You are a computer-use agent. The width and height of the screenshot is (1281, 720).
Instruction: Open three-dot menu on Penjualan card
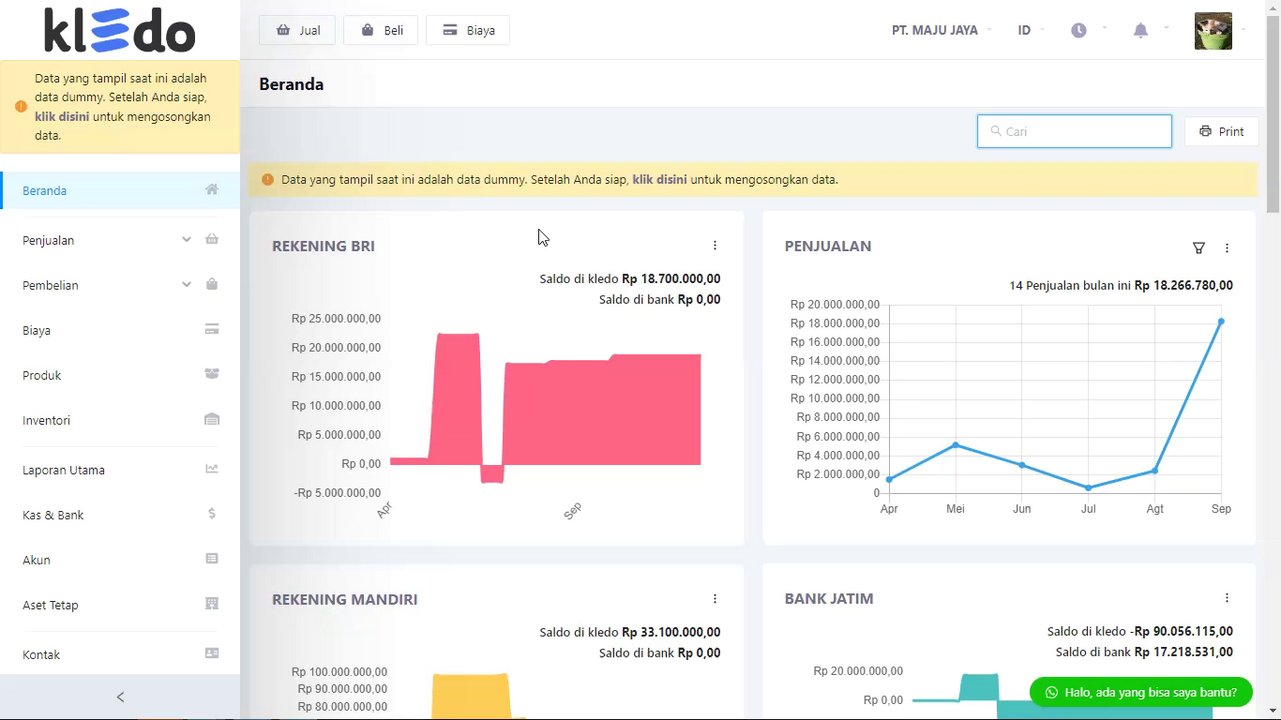(x=1226, y=248)
